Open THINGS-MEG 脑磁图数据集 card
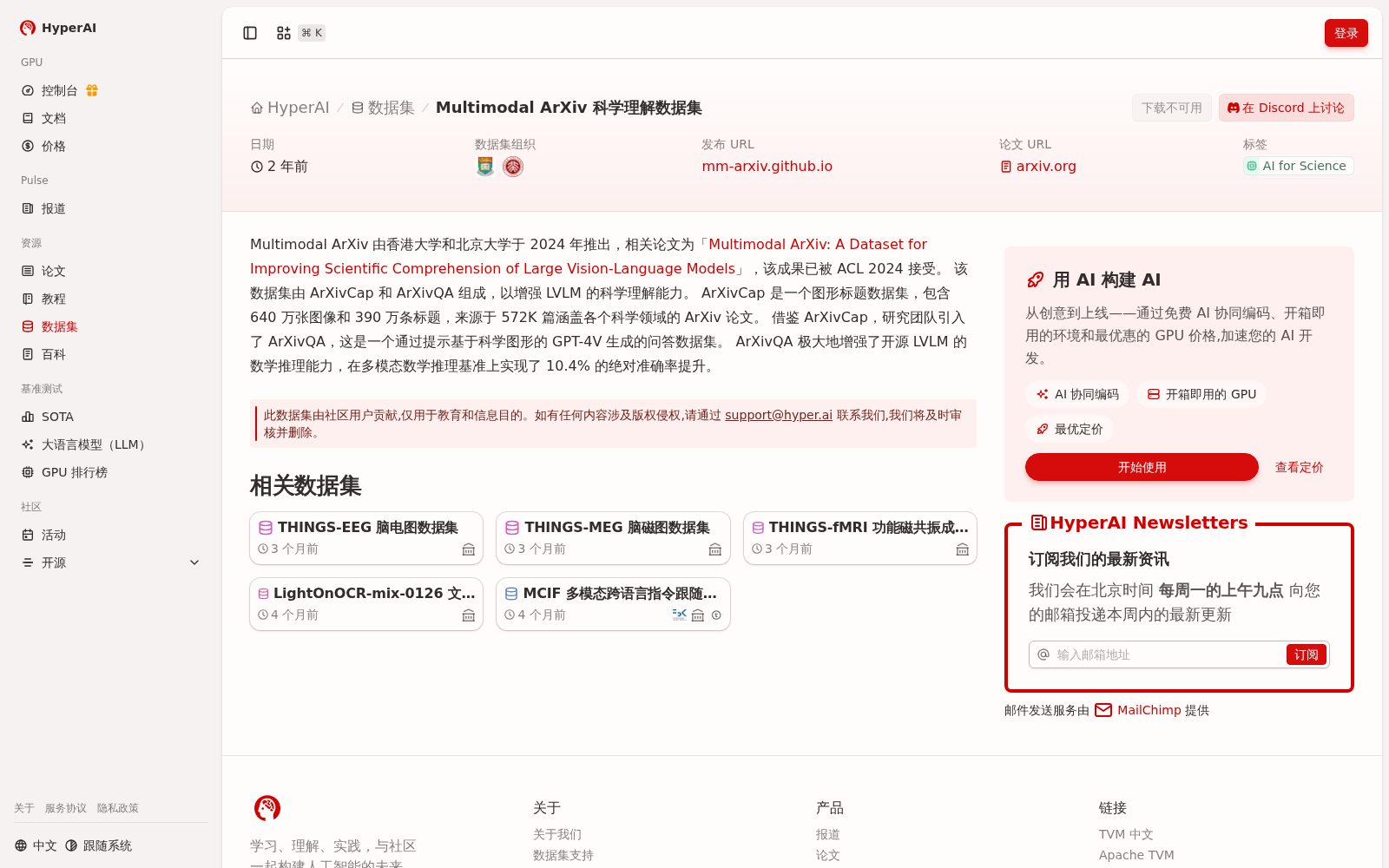Viewport: 1389px width, 868px height. pos(613,538)
